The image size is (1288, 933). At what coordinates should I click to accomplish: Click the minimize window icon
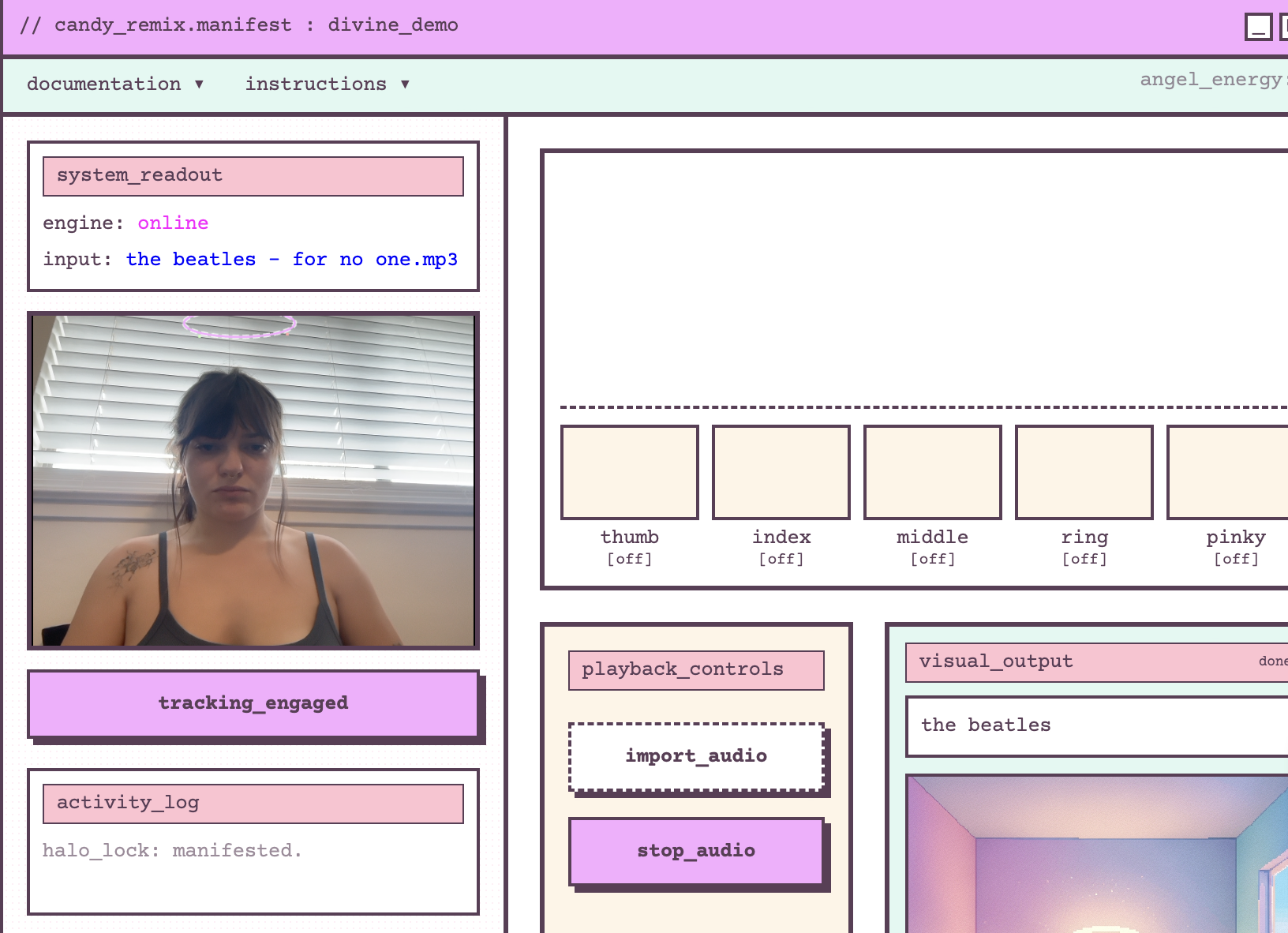tap(1256, 26)
